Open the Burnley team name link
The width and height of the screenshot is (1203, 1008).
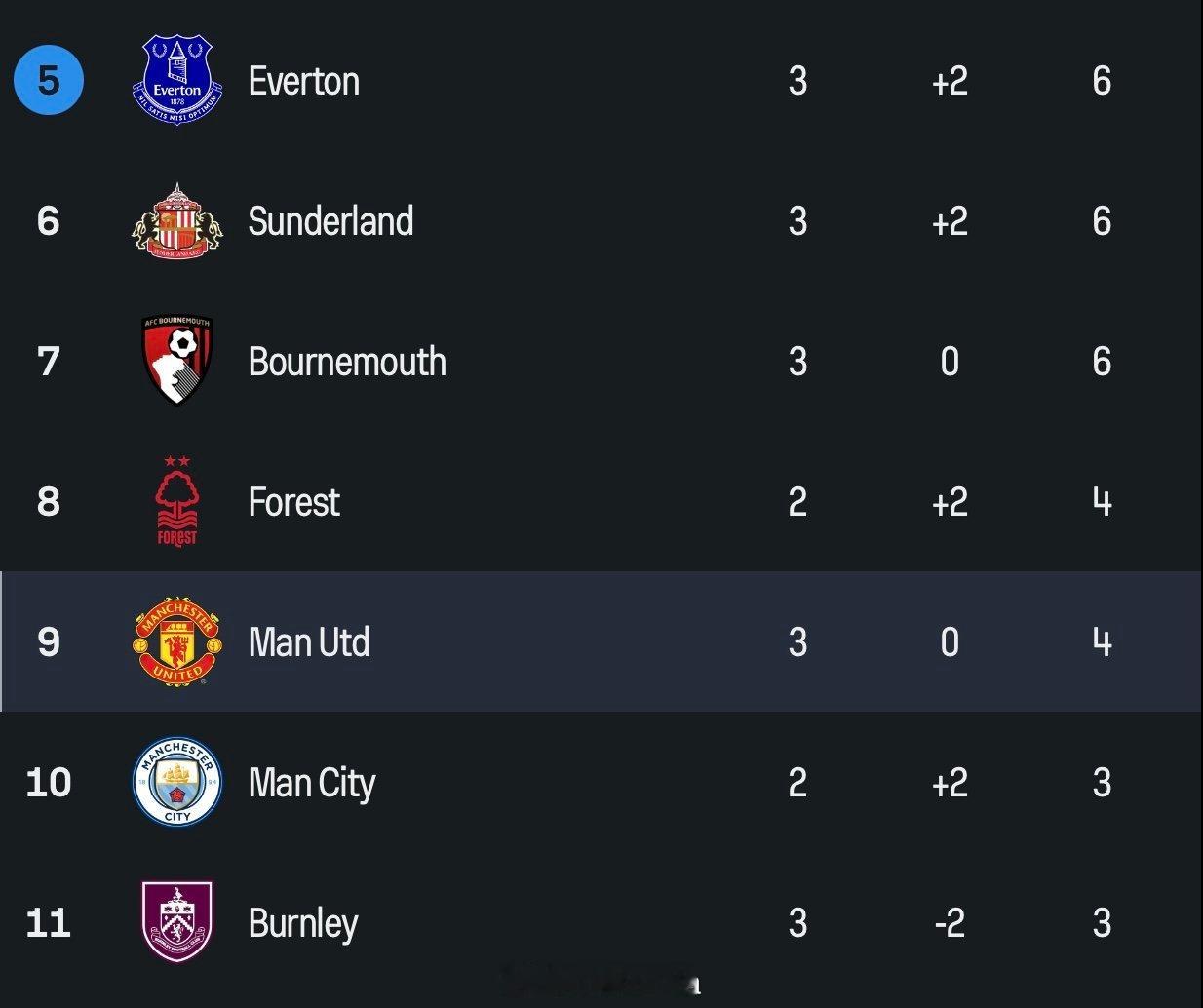click(303, 923)
